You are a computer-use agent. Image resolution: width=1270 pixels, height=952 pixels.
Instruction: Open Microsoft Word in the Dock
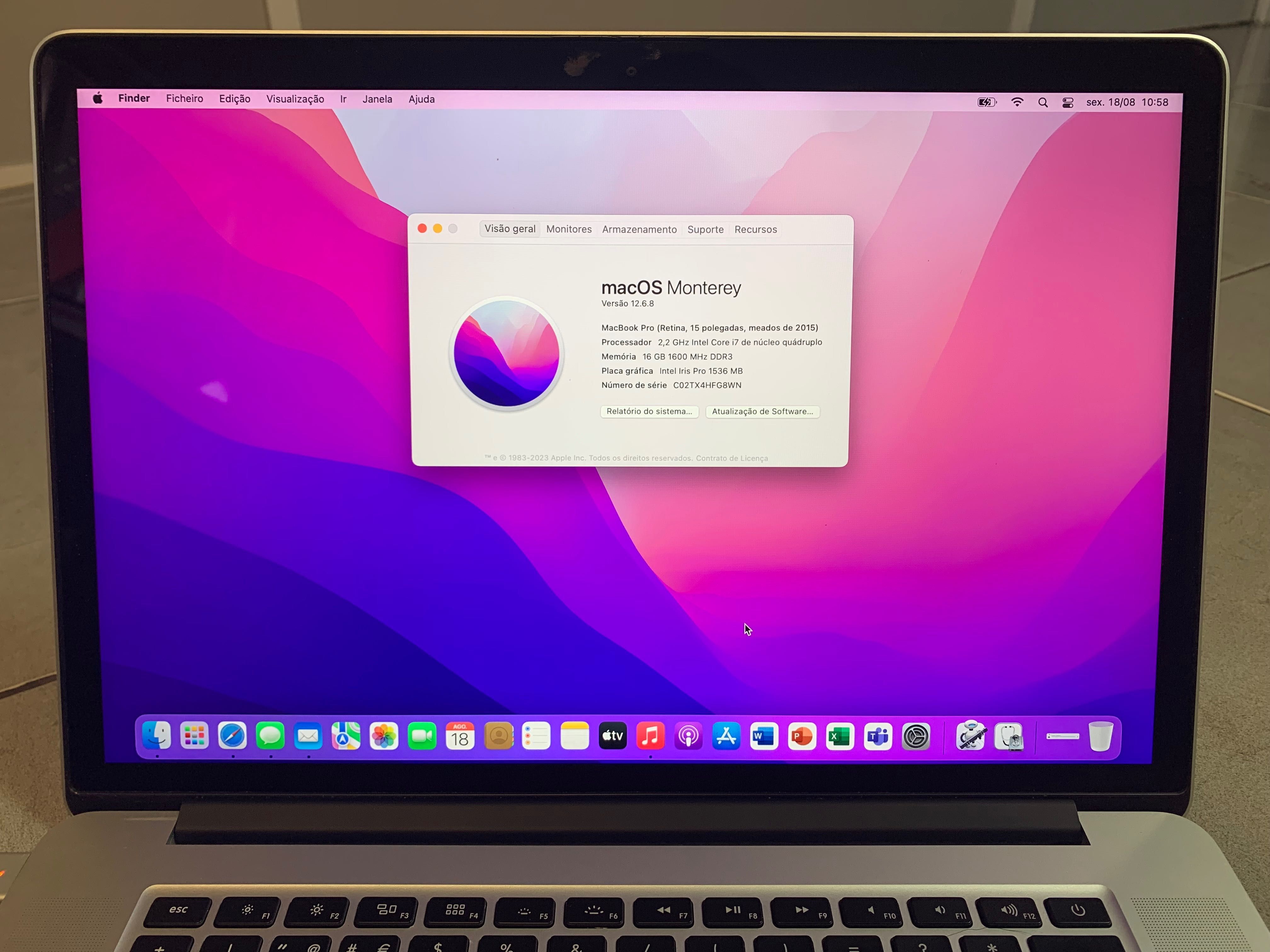point(764,736)
